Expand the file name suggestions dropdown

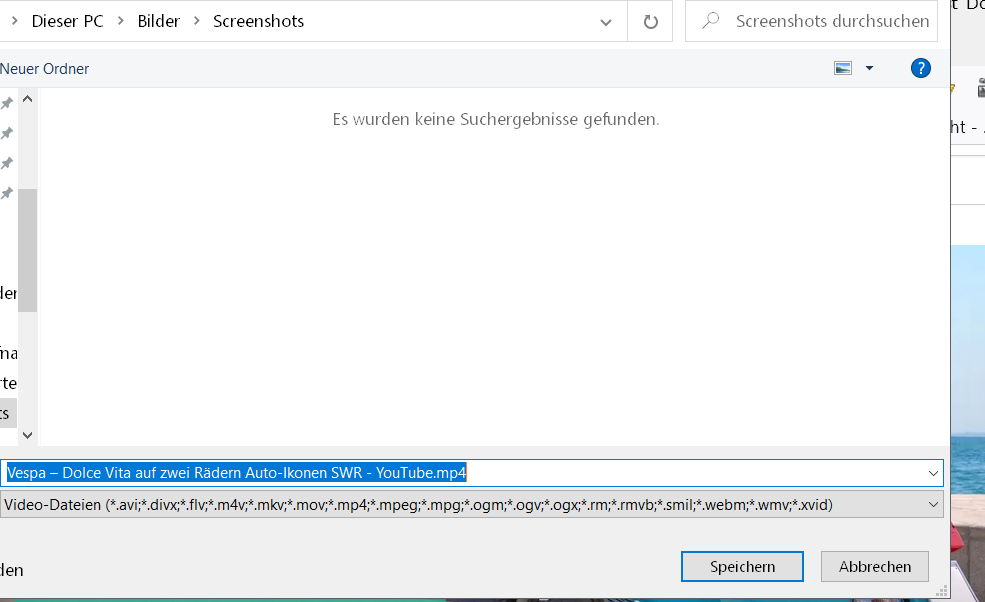pos(933,473)
